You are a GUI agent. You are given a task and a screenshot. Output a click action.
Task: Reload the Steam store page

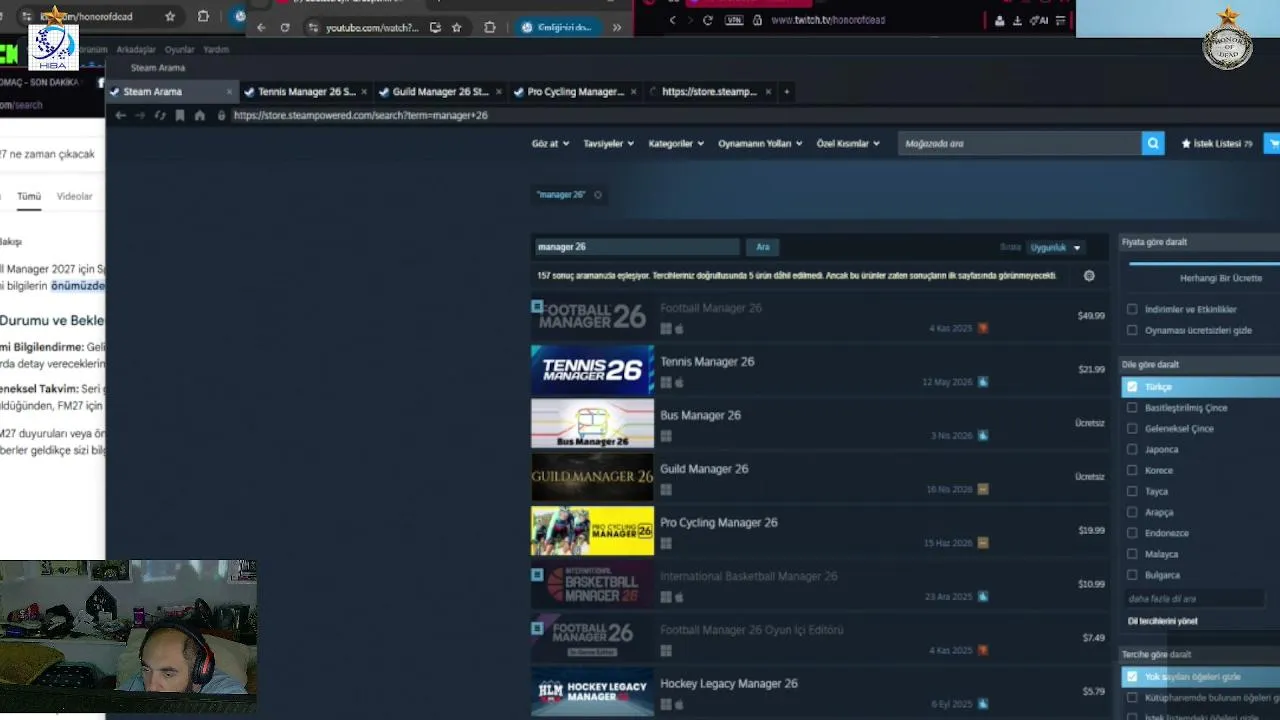tap(160, 116)
